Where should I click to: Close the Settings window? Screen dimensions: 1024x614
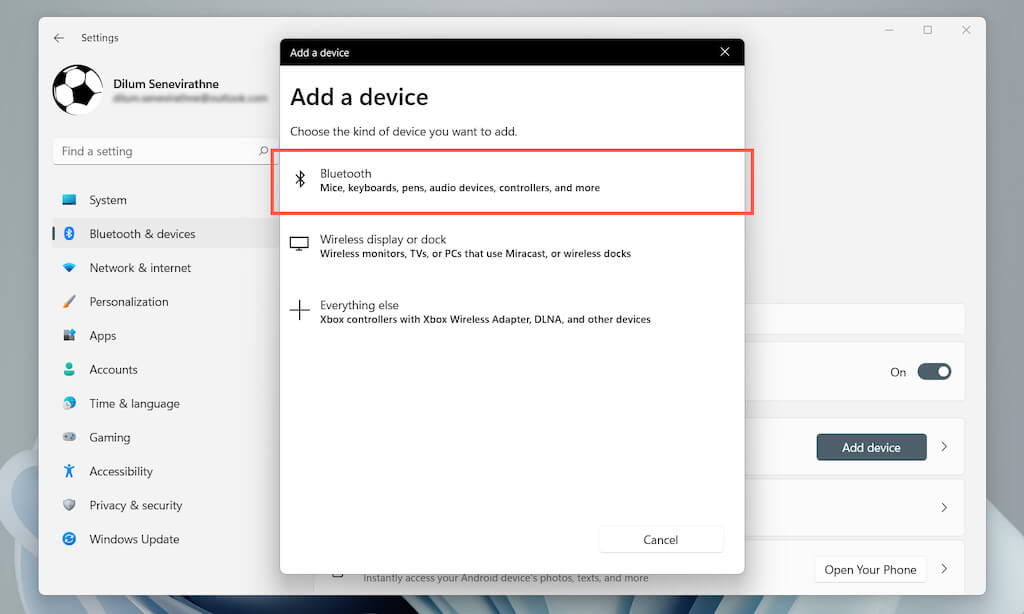coord(966,30)
